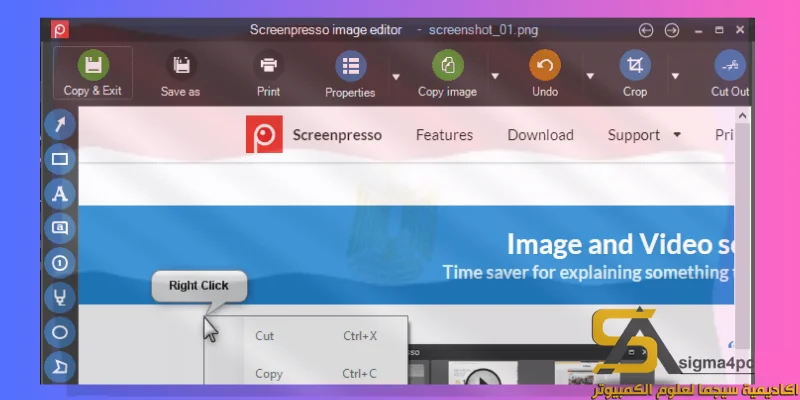Select the text 'A' tool

pos(60,194)
